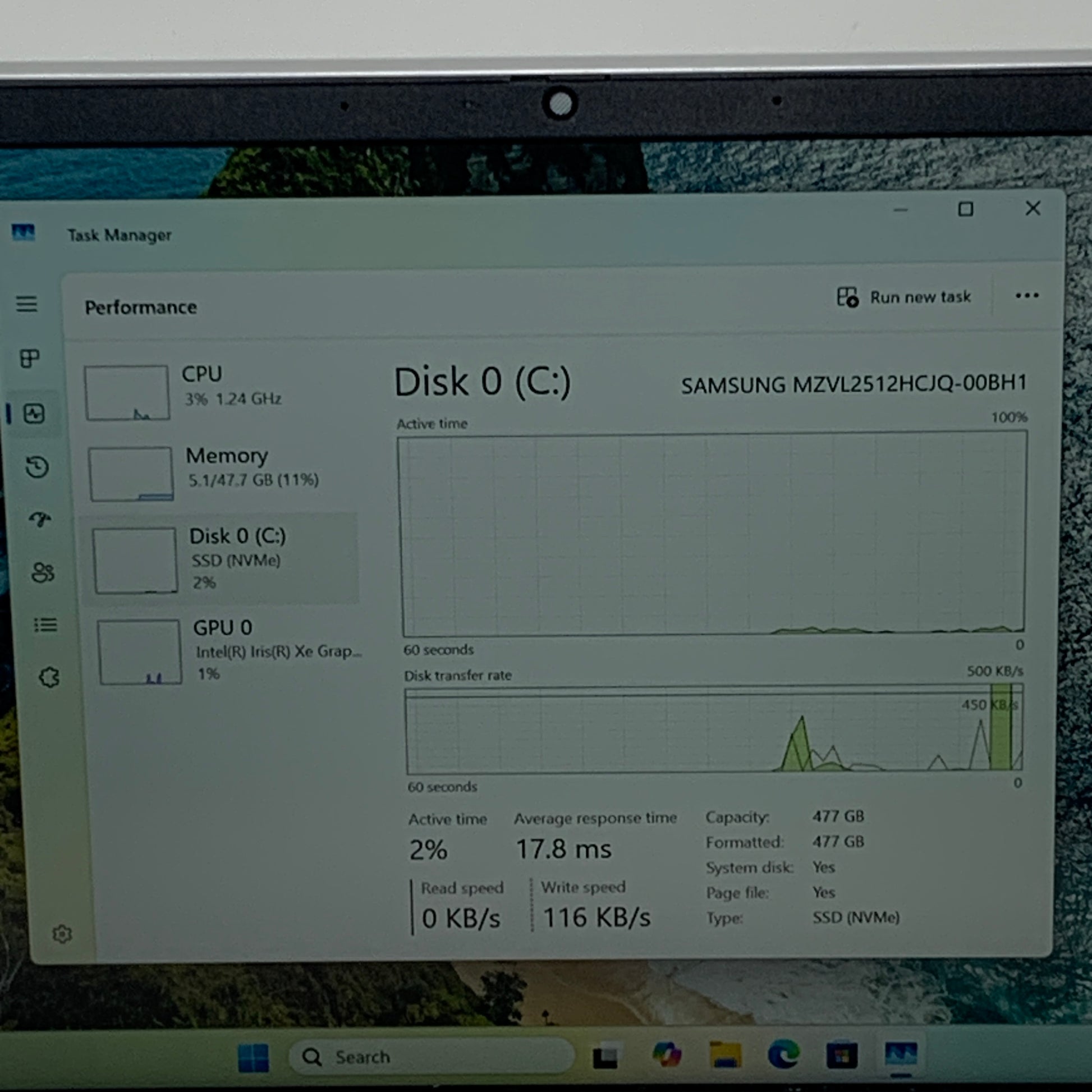
Task: Open Task View on the taskbar
Action: 605,1057
